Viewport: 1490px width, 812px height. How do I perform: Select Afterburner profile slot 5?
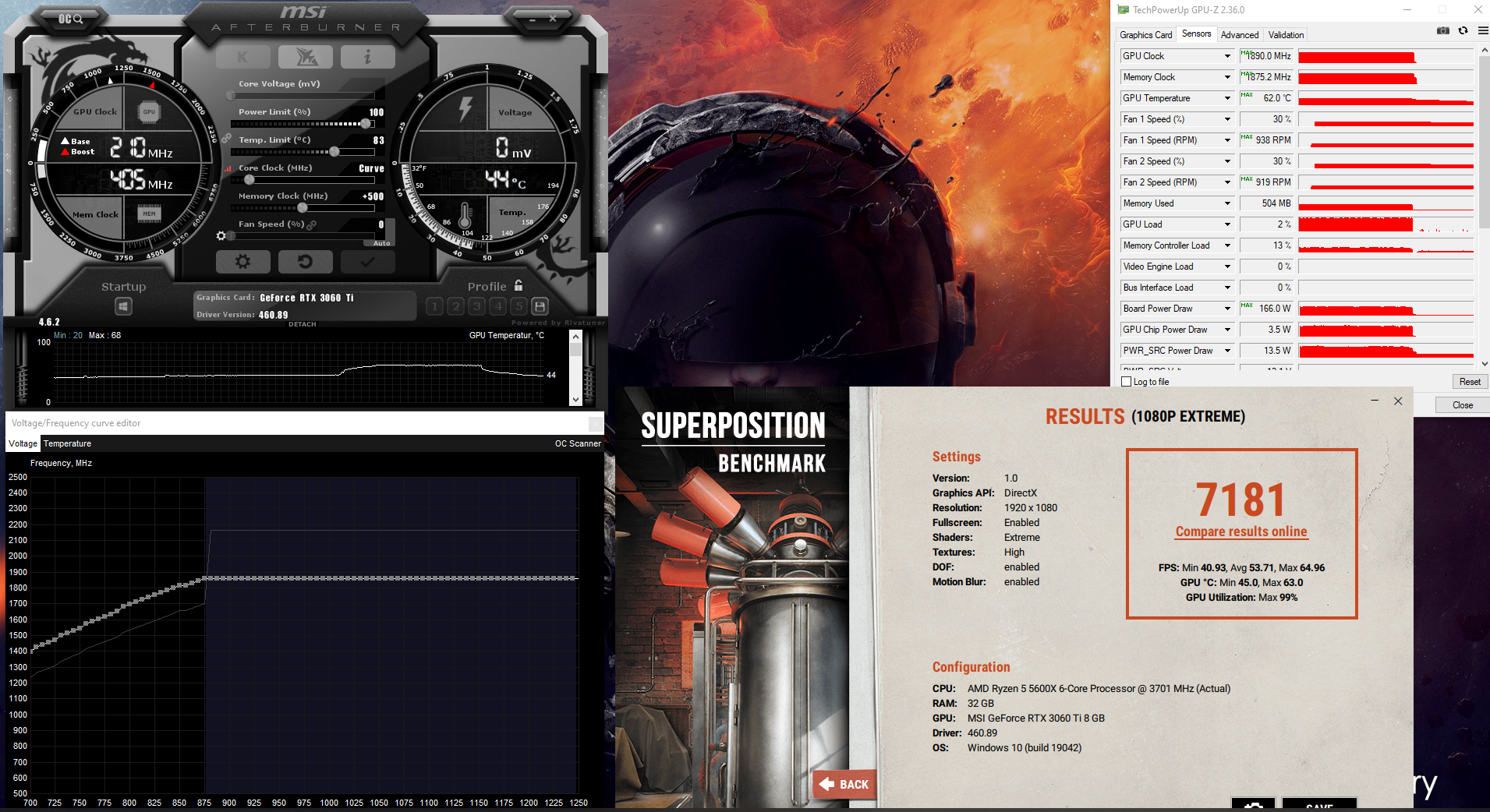518,306
